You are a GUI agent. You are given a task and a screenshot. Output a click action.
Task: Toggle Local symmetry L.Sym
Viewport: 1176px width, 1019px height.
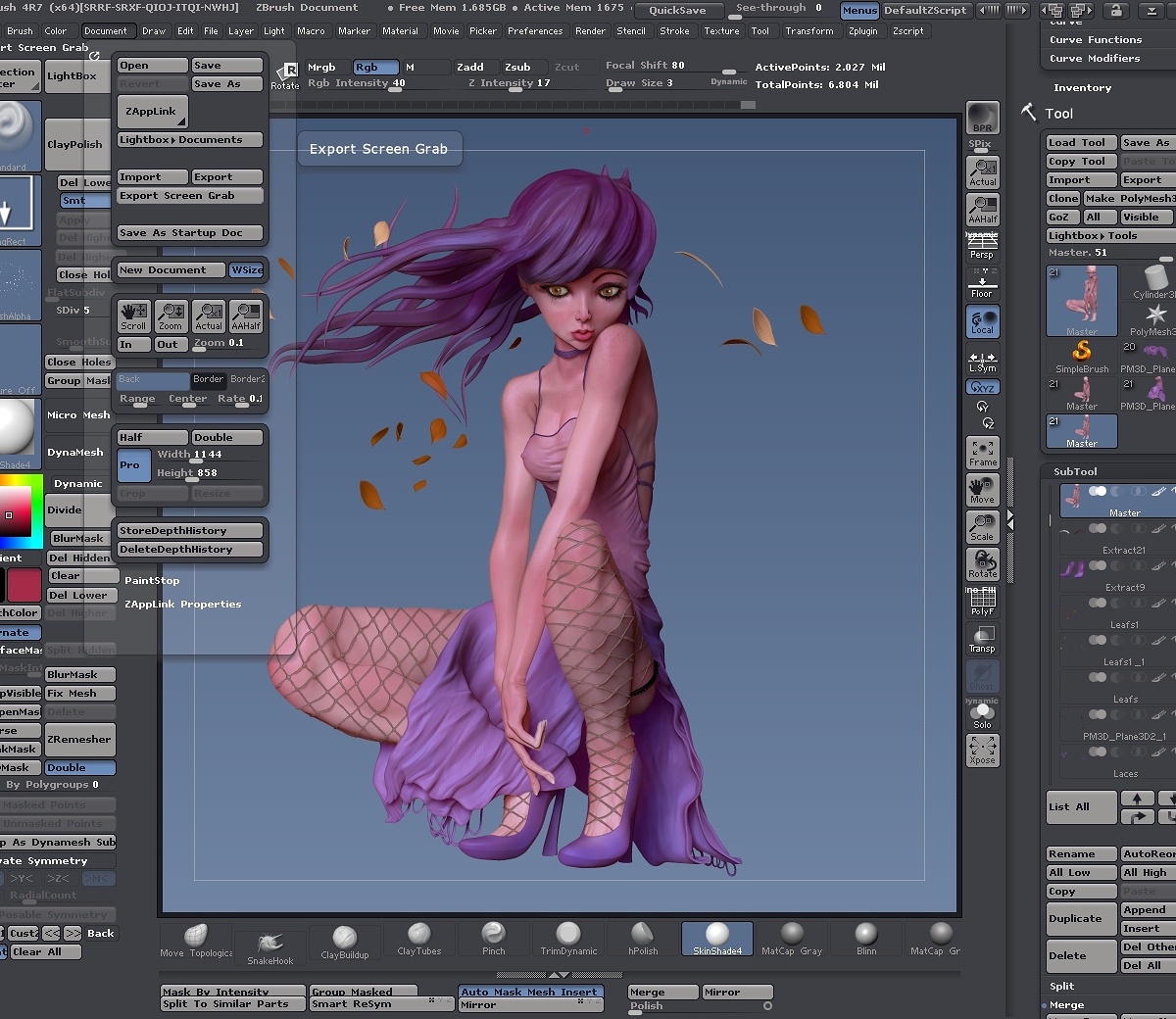click(982, 360)
